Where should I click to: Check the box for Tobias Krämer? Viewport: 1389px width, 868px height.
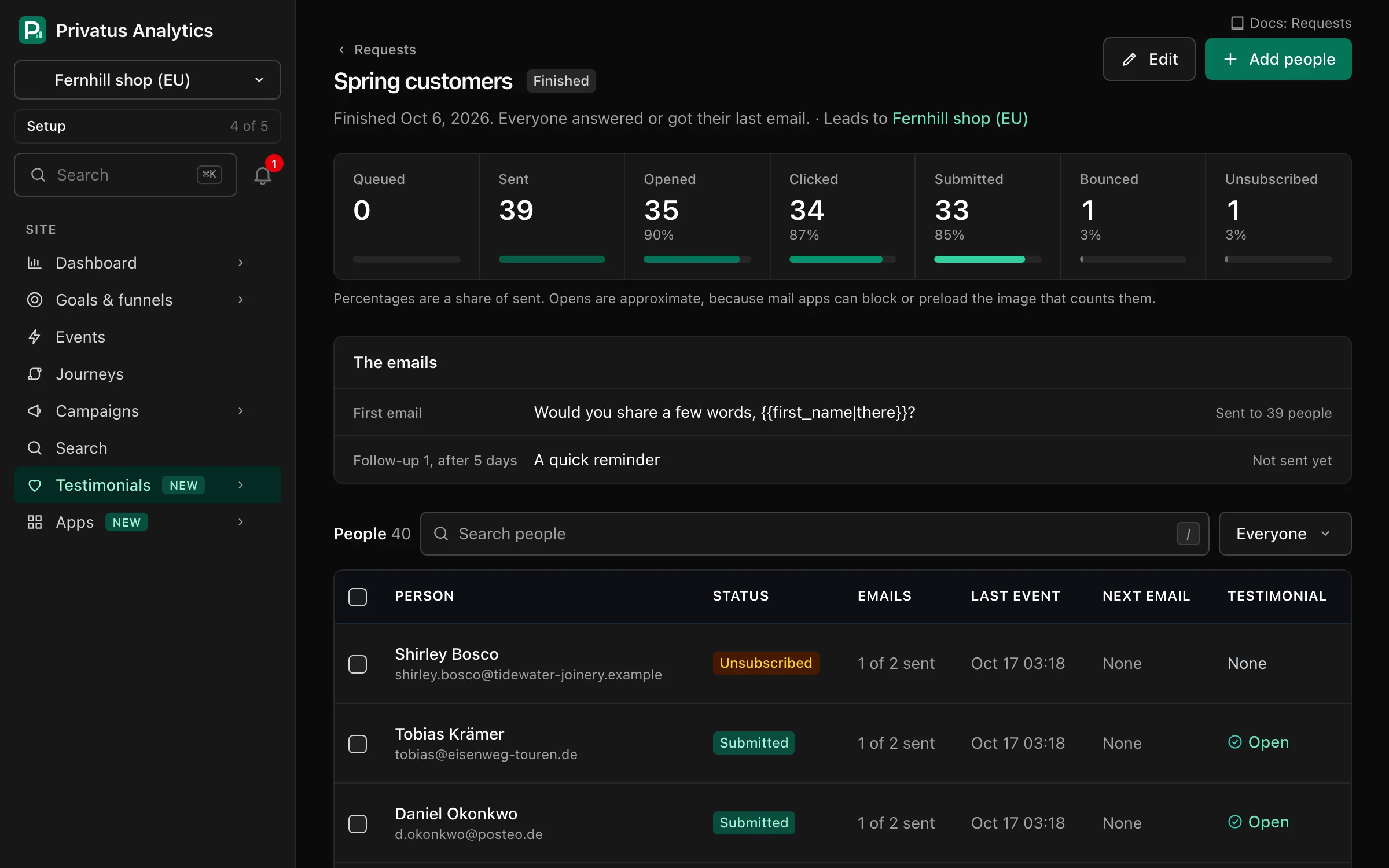point(358,744)
